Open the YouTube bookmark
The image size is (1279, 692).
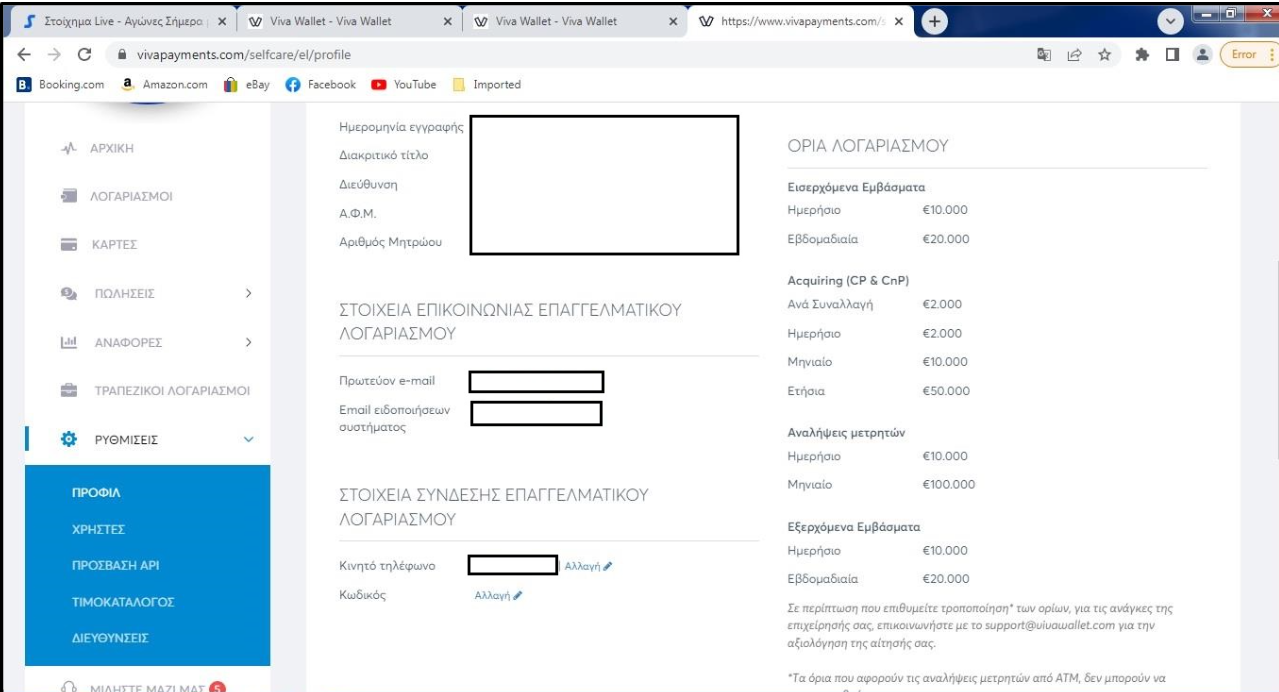(407, 84)
